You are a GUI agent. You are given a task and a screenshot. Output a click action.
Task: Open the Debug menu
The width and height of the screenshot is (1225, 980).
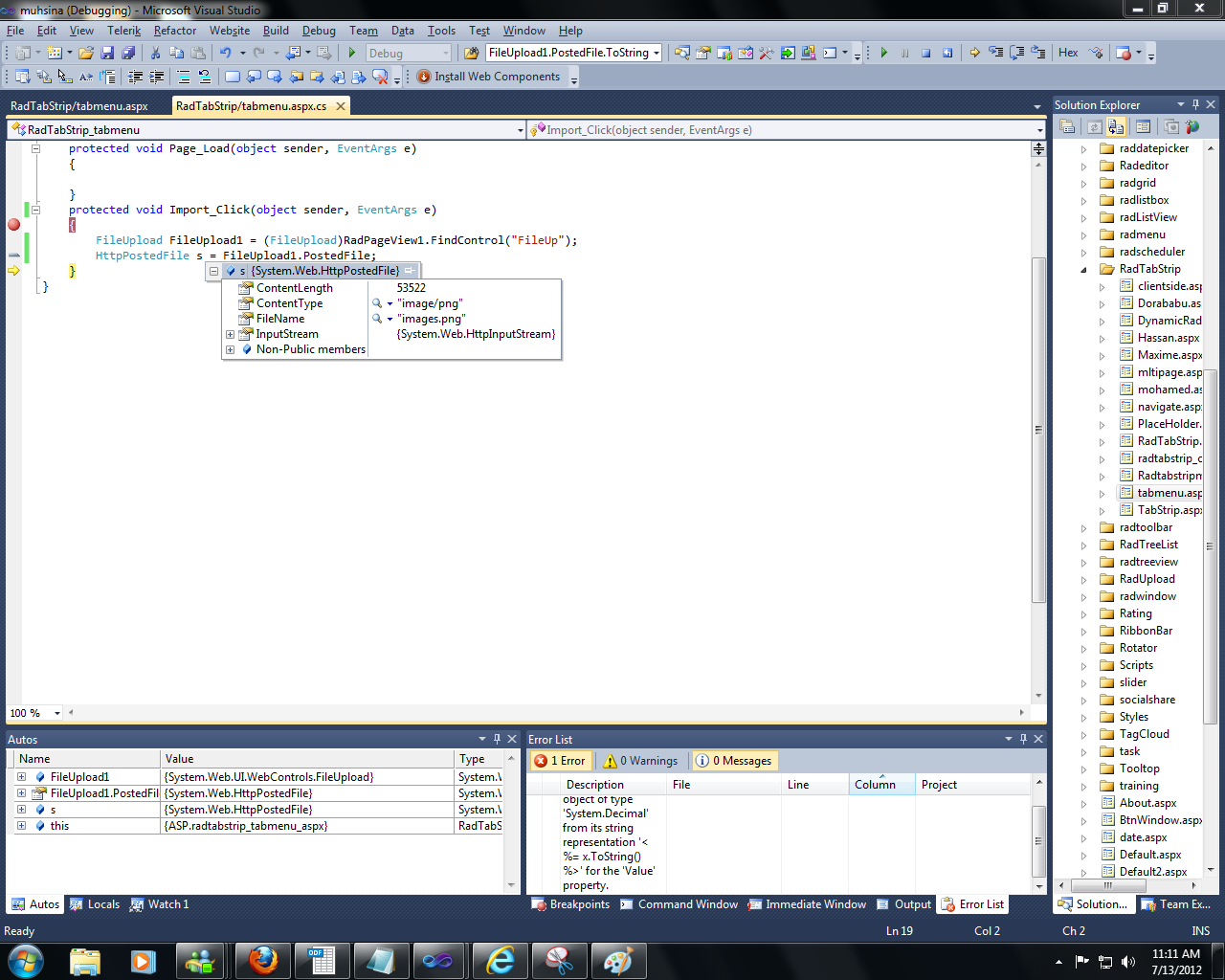(319, 31)
